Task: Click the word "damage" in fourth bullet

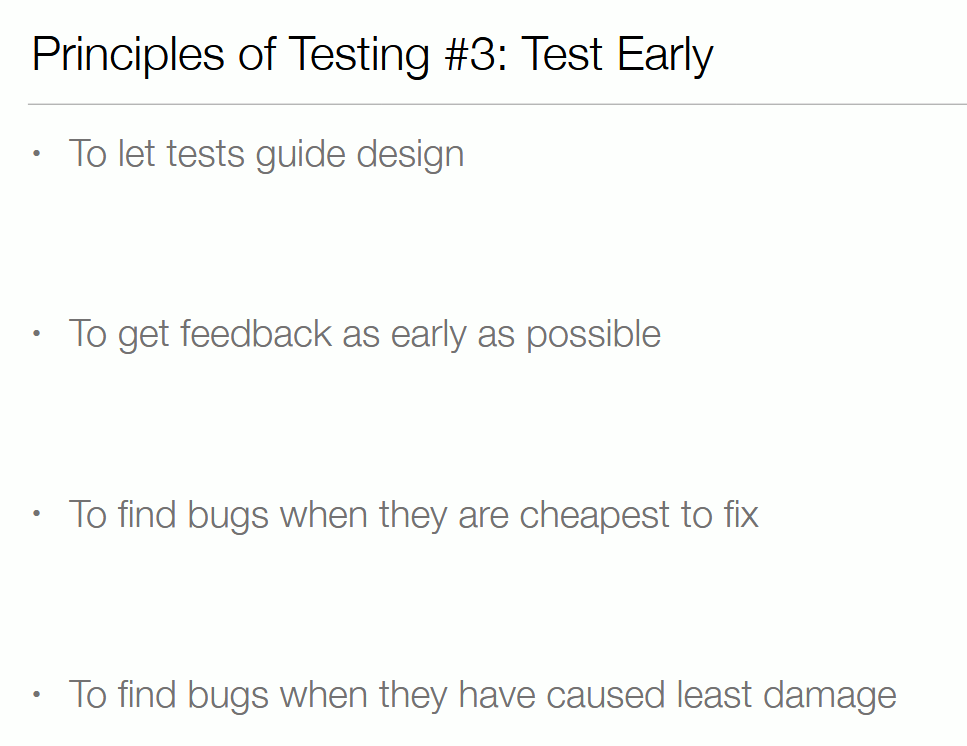Action: (x=829, y=696)
